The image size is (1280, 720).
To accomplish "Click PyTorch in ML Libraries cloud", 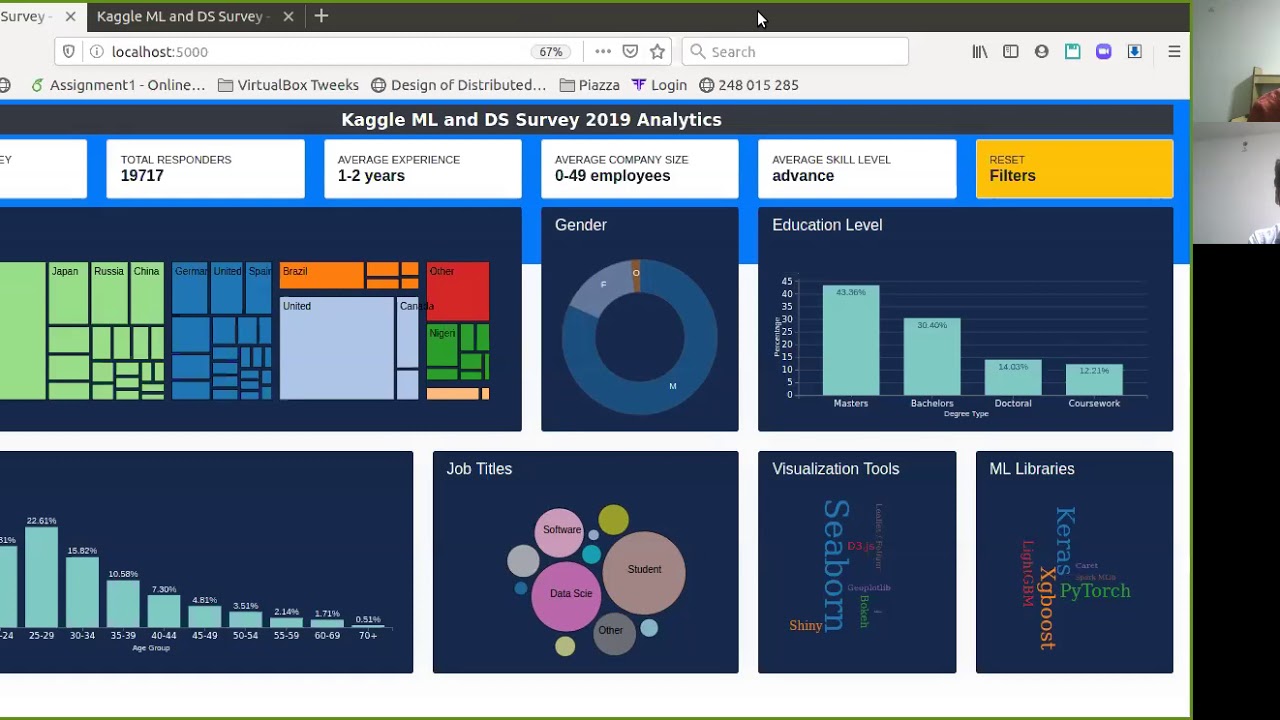I will 1095,591.
